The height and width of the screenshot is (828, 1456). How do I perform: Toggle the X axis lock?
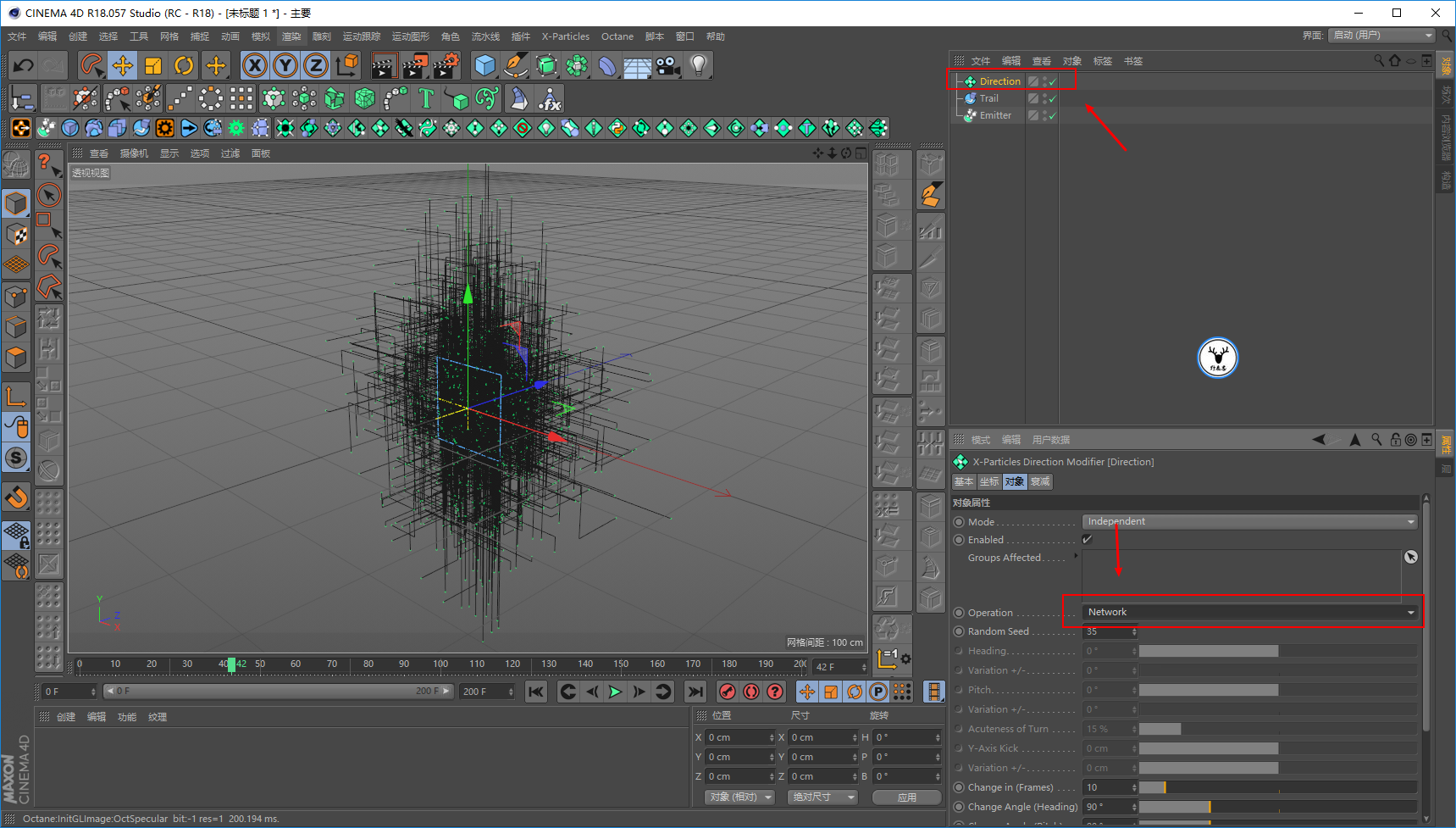[255, 65]
